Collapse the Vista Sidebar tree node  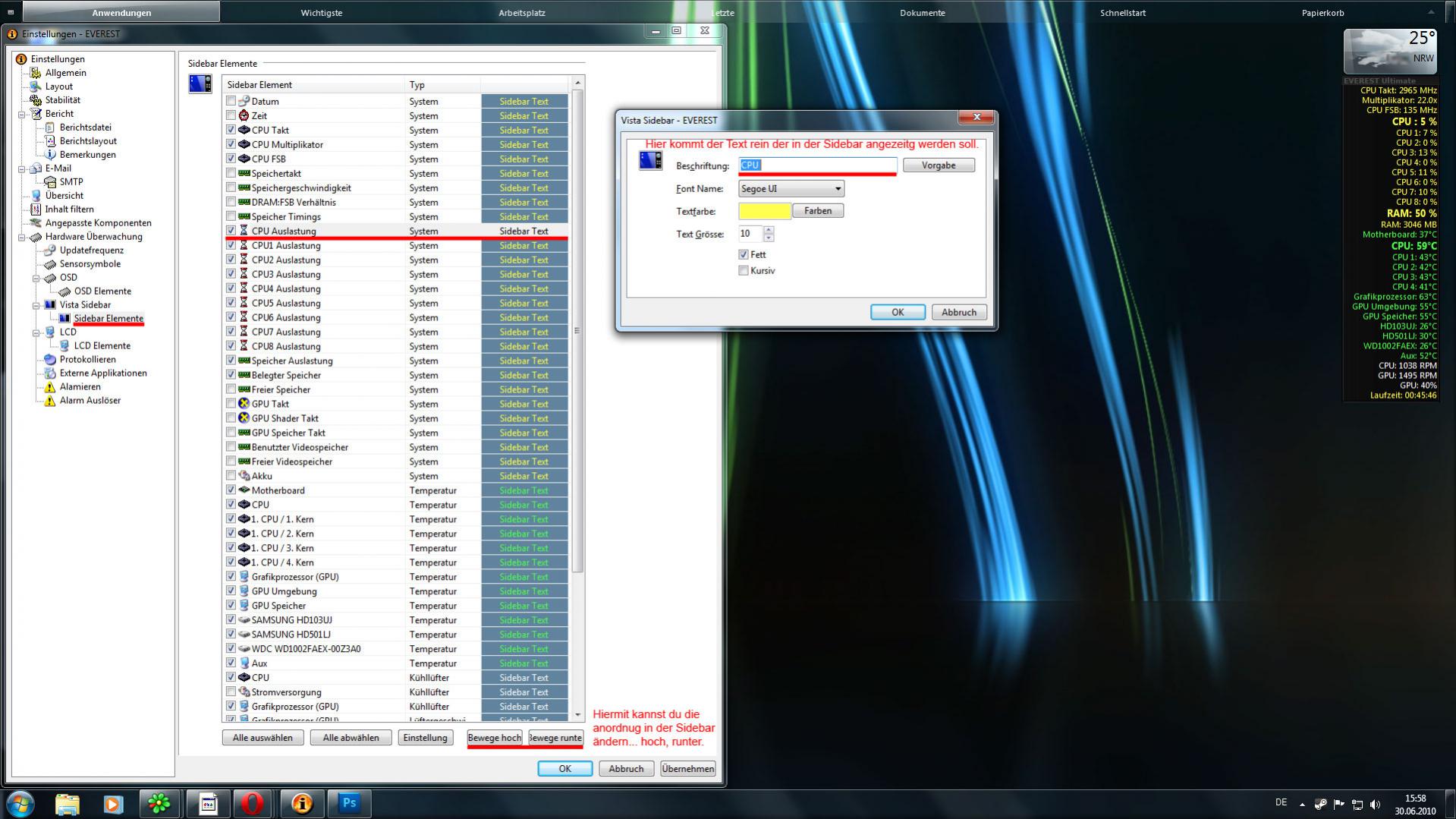tap(36, 305)
